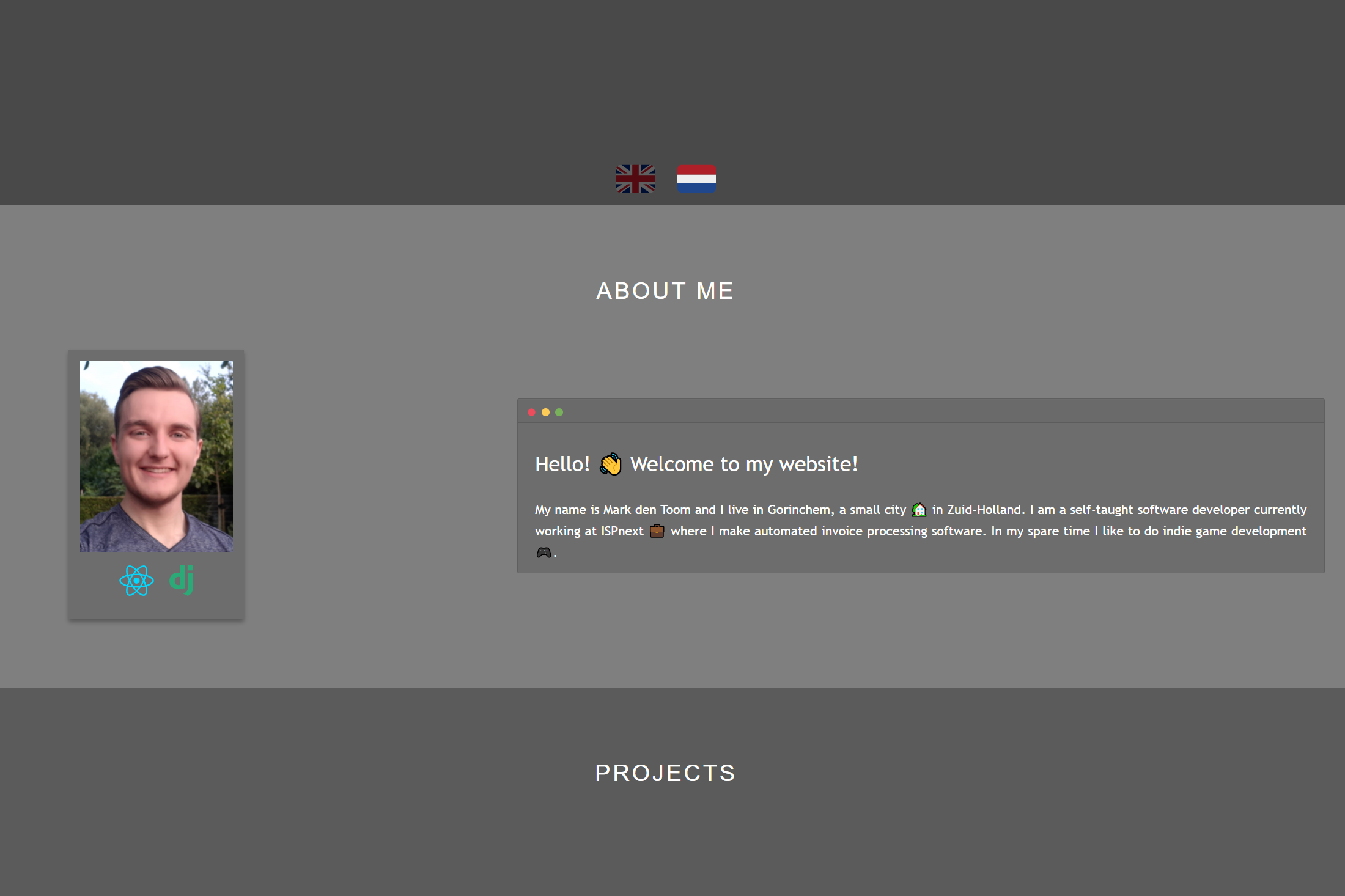Viewport: 1345px width, 896px height.
Task: Click the word 'ISPnext' in the paragraph
Action: 622,531
